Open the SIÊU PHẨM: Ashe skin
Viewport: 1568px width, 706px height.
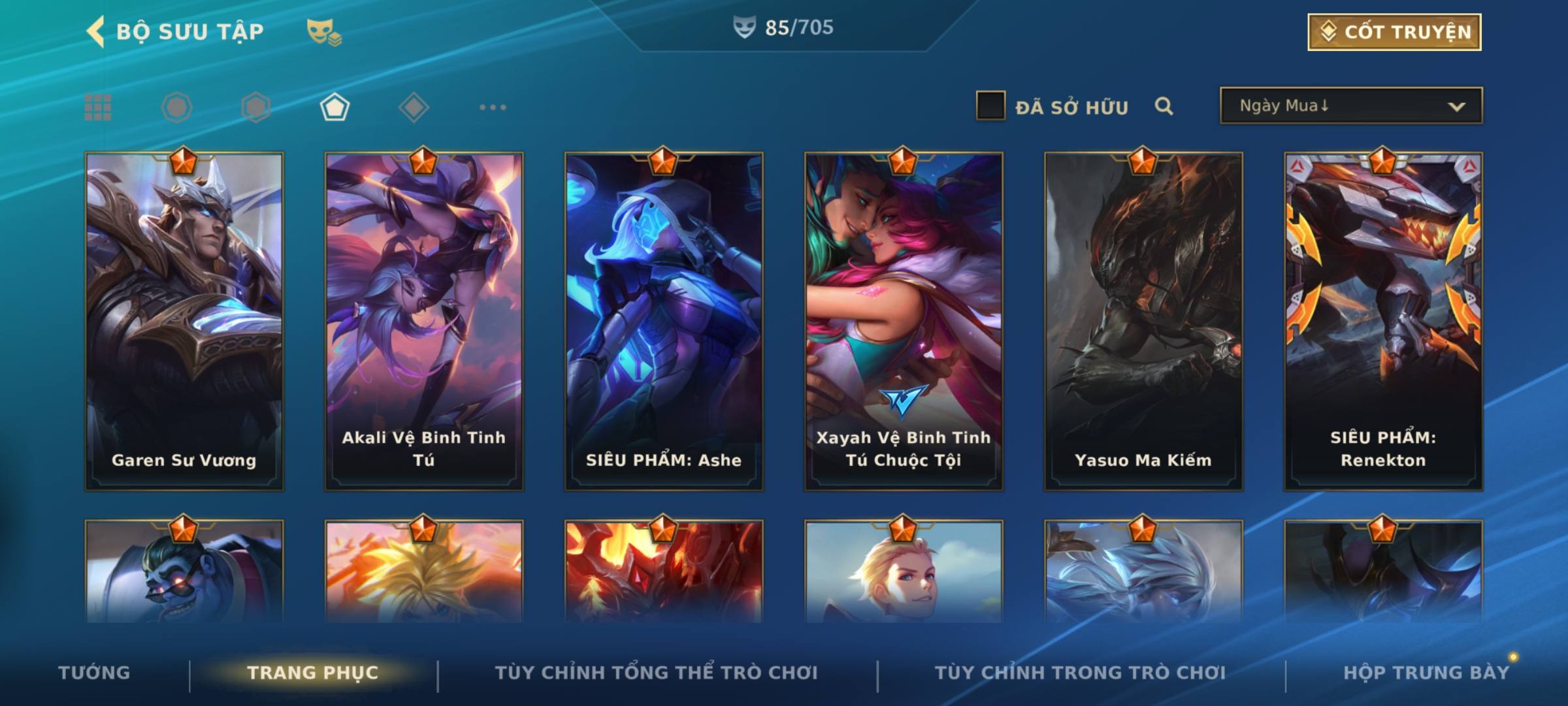coord(664,321)
